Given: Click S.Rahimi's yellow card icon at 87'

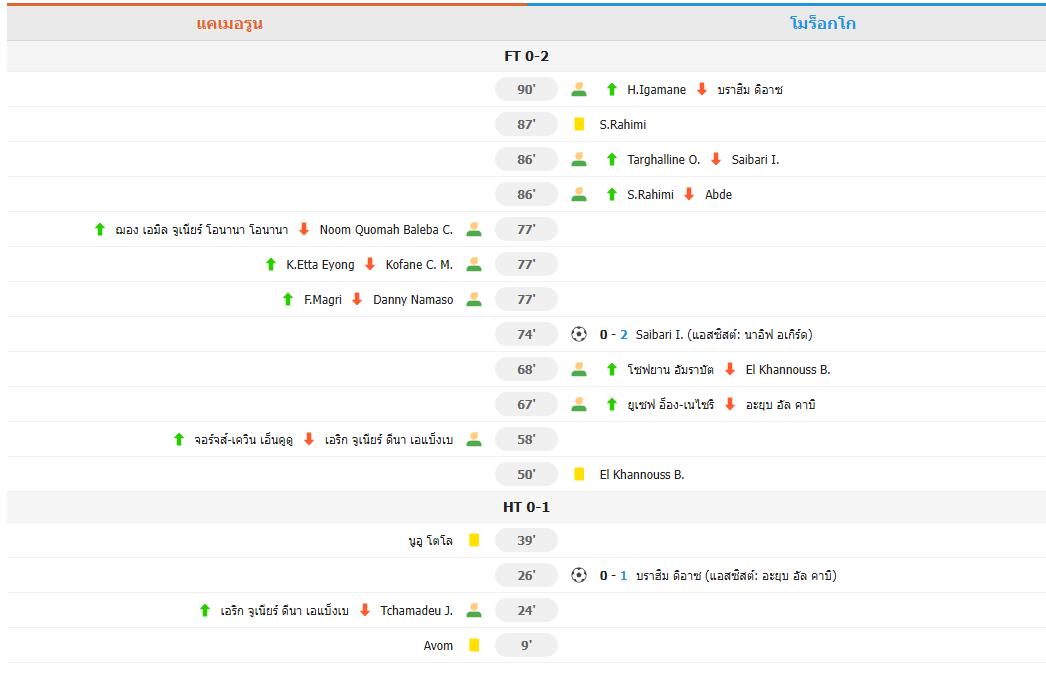Looking at the screenshot, I should (579, 124).
